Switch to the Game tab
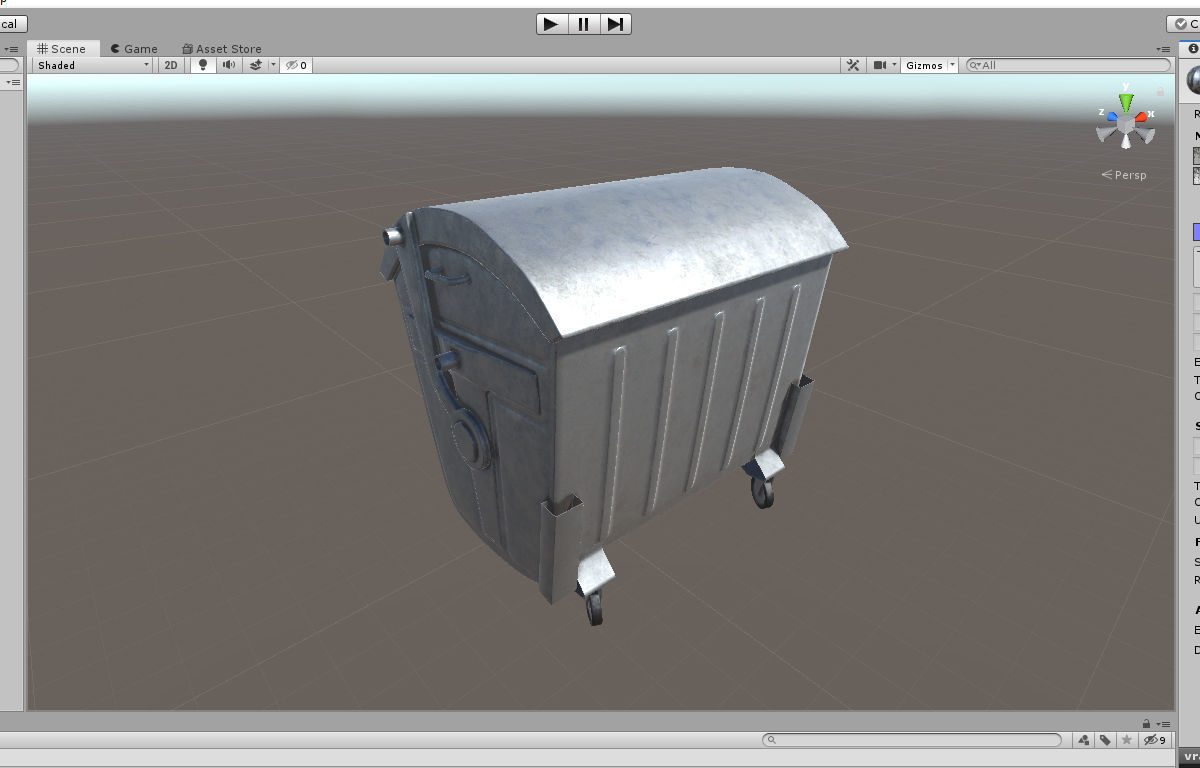 (134, 48)
